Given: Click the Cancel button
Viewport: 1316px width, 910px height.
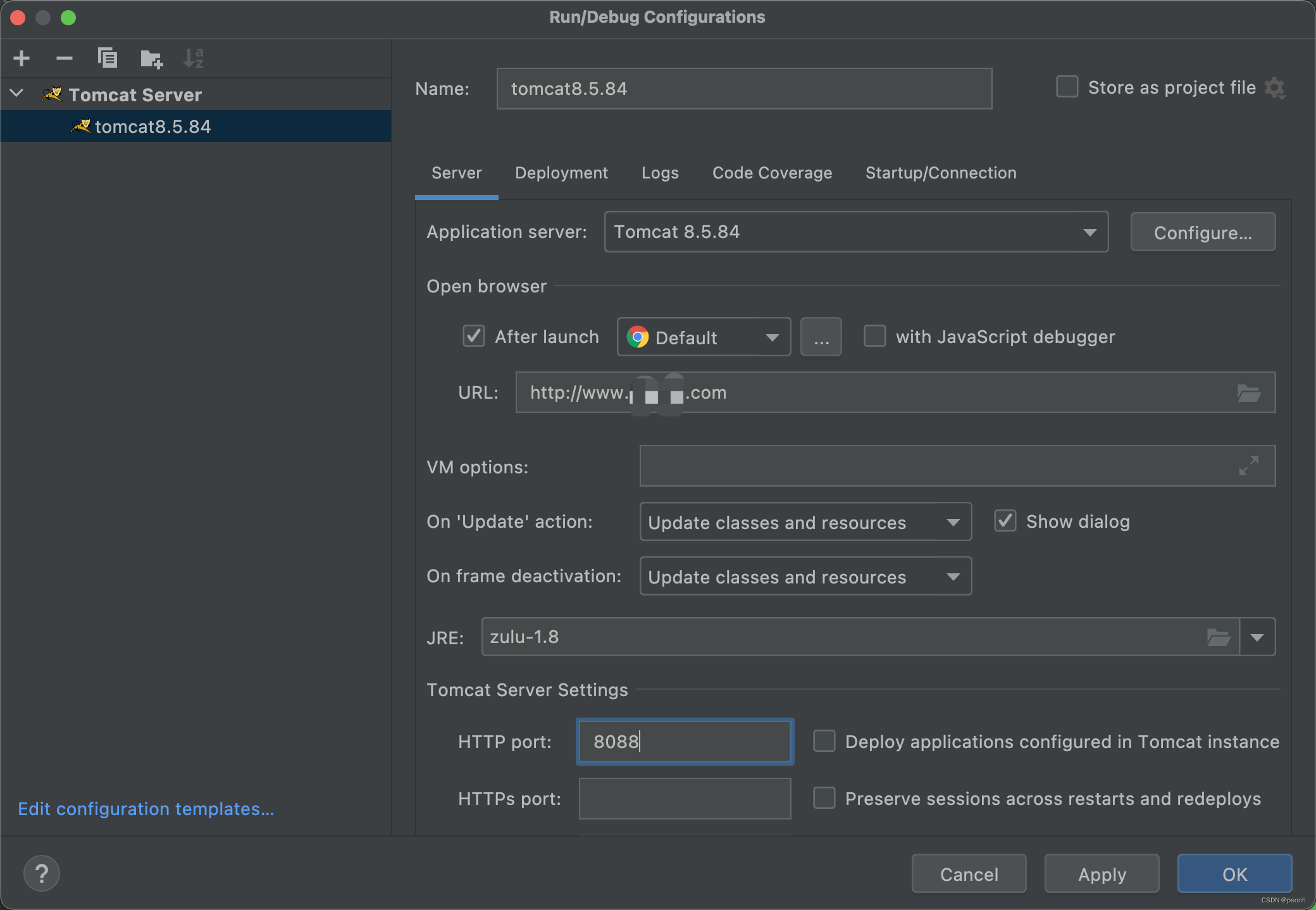Looking at the screenshot, I should [969, 873].
